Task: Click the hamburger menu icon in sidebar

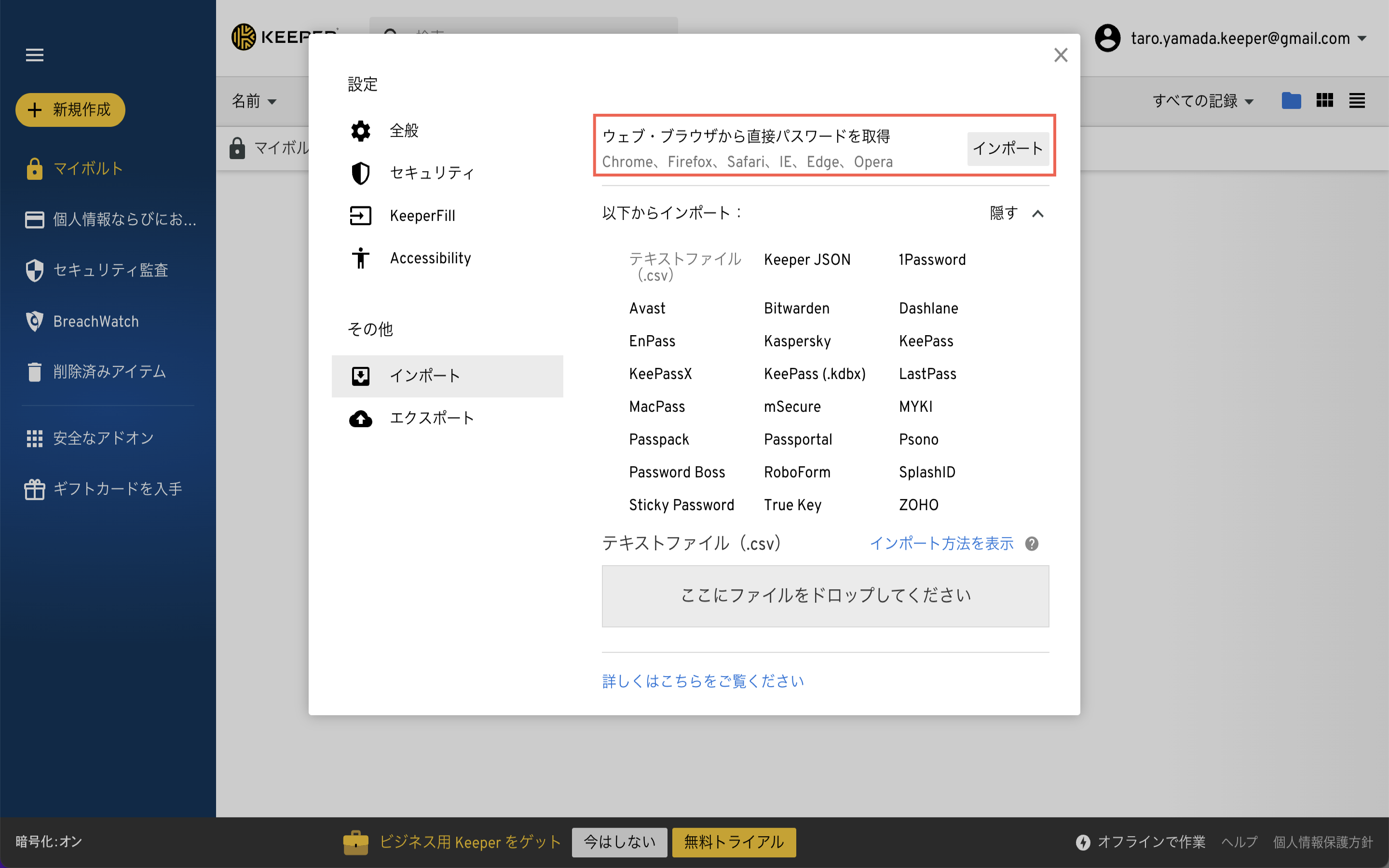Action: (x=34, y=55)
